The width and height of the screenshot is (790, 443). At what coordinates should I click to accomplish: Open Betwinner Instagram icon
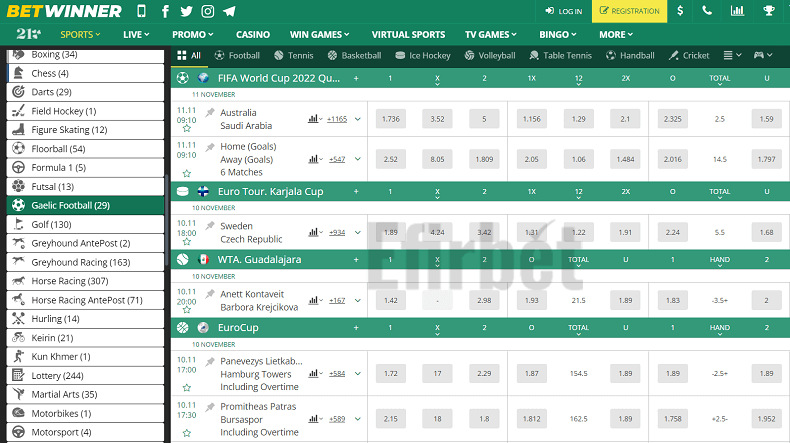208,11
